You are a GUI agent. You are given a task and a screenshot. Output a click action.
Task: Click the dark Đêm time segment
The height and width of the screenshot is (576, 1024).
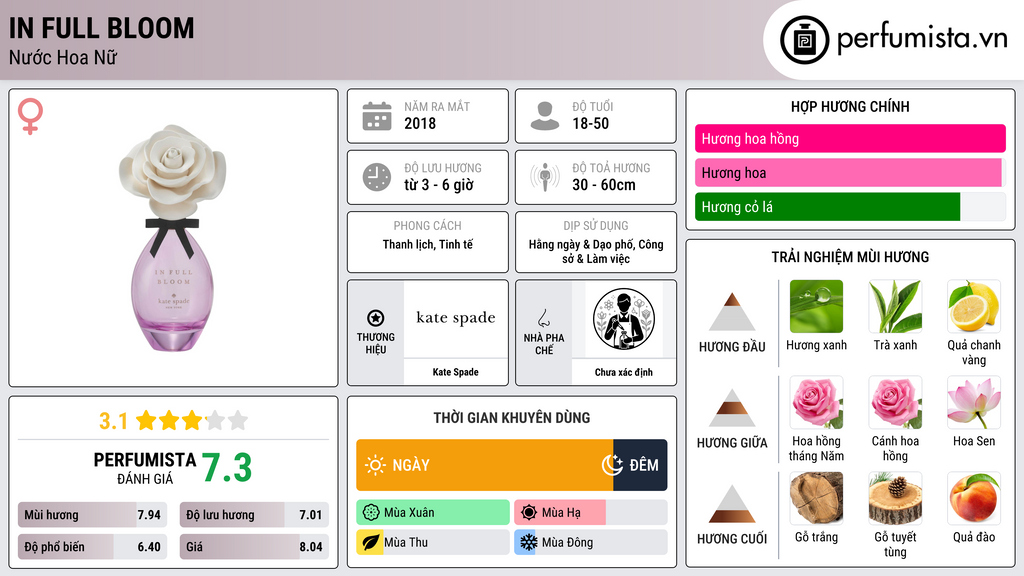640,465
